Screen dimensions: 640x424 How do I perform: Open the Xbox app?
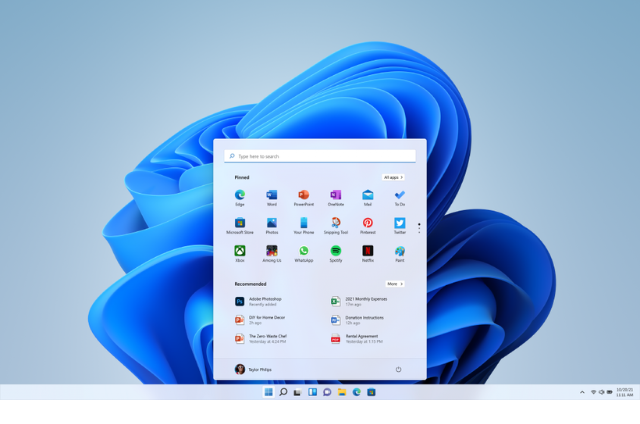click(240, 254)
